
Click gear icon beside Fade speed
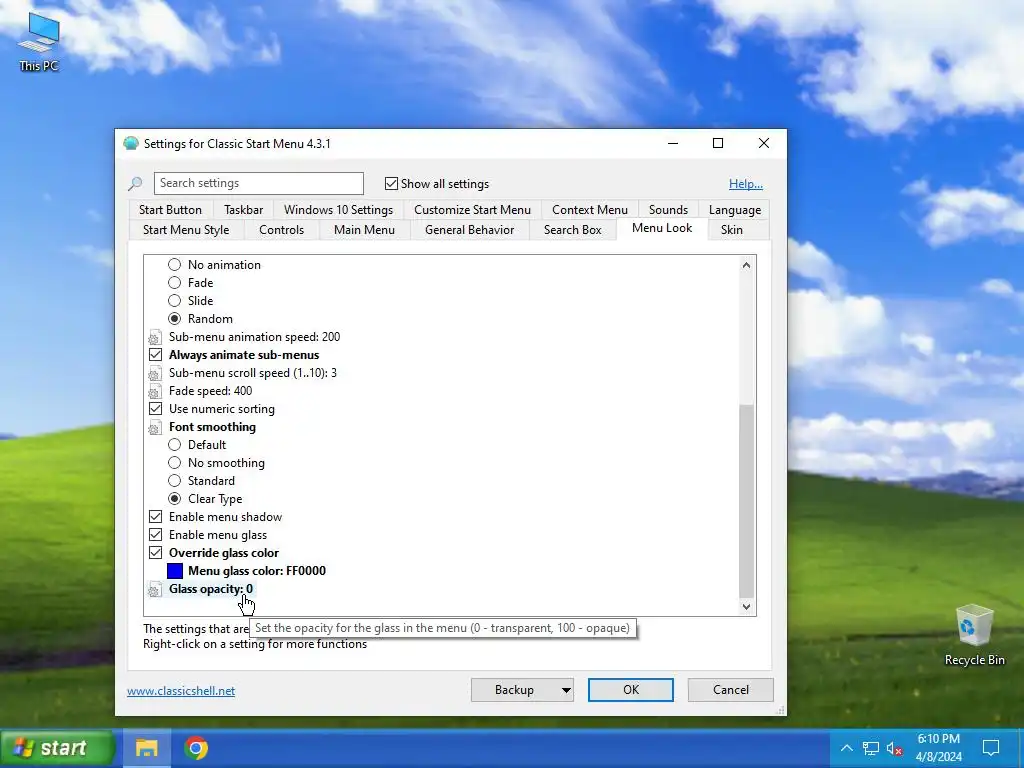(155, 392)
